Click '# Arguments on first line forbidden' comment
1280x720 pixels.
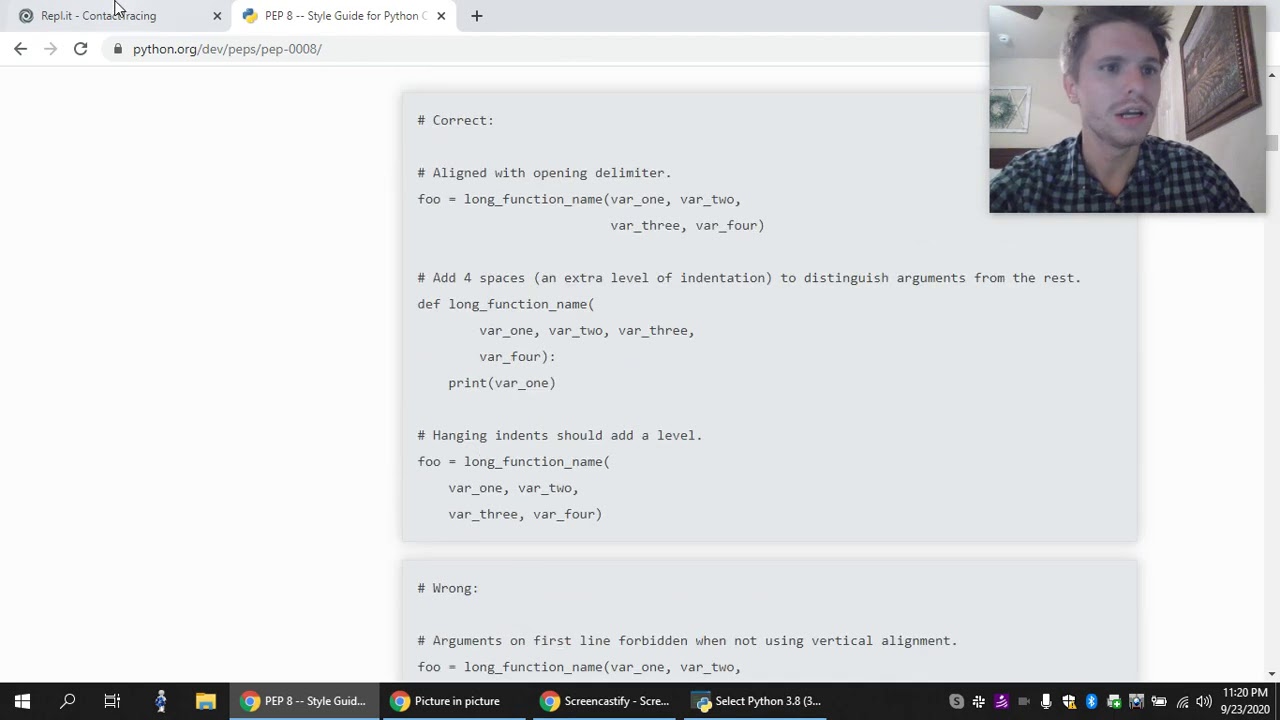click(687, 641)
